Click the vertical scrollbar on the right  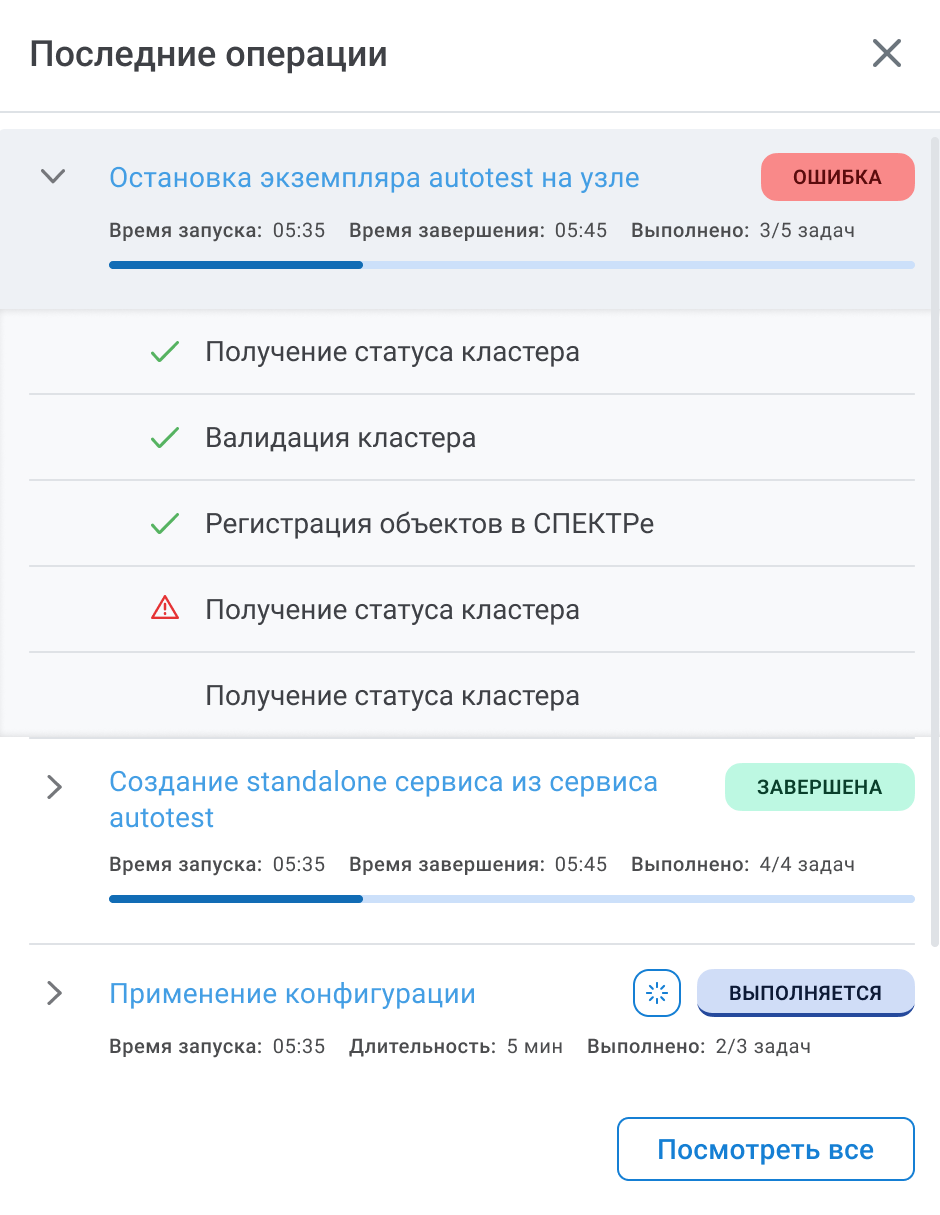tap(935, 540)
